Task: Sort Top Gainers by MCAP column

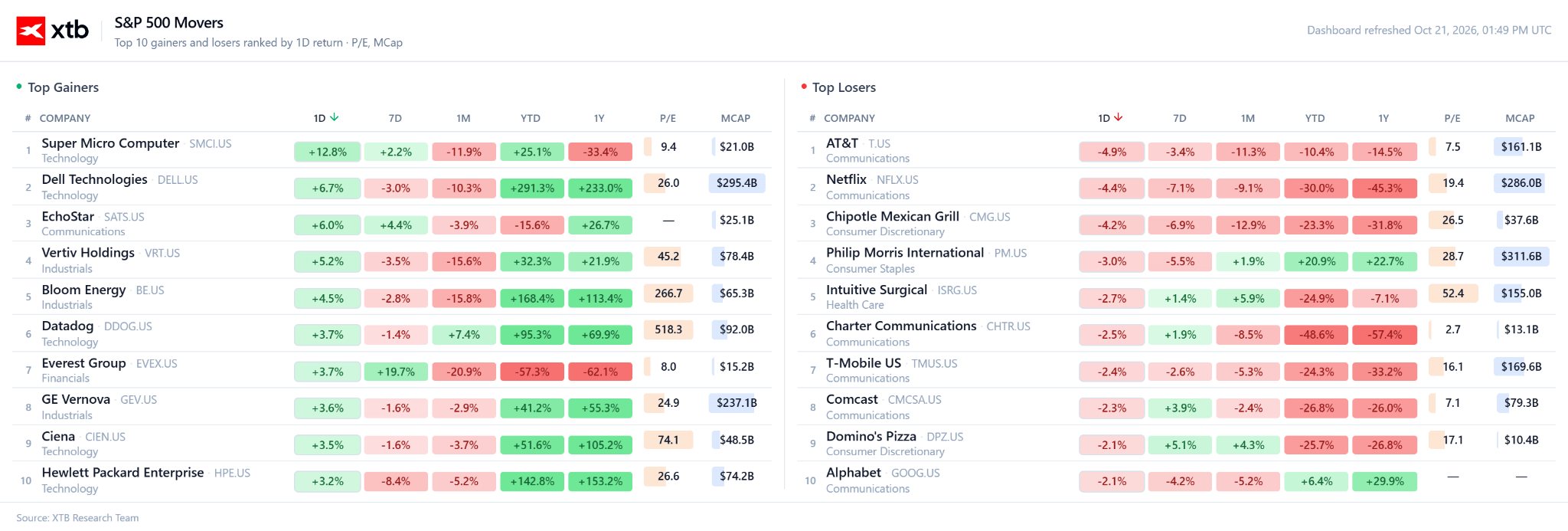Action: pos(736,118)
